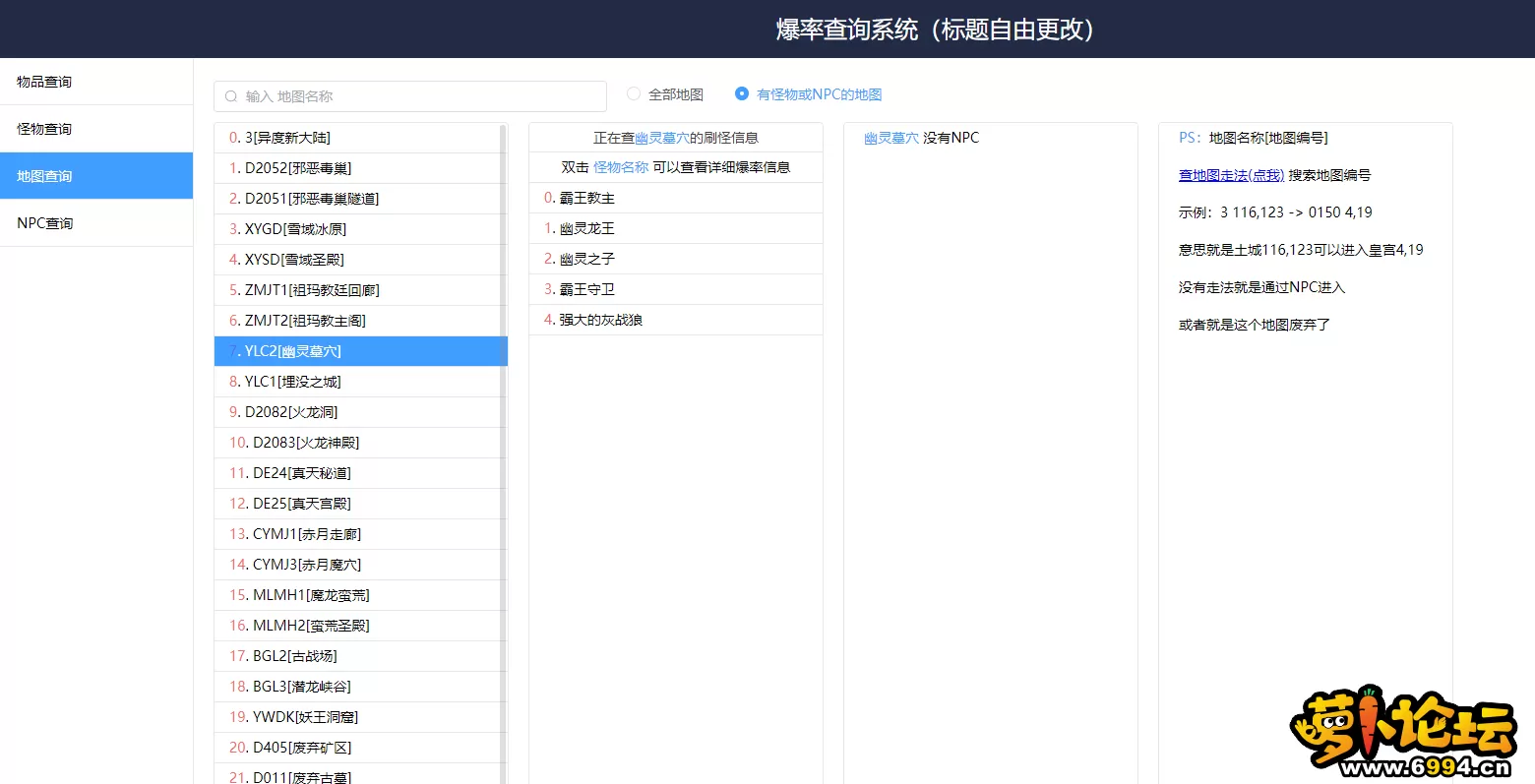Select the 全部地图 radio button

(634, 93)
